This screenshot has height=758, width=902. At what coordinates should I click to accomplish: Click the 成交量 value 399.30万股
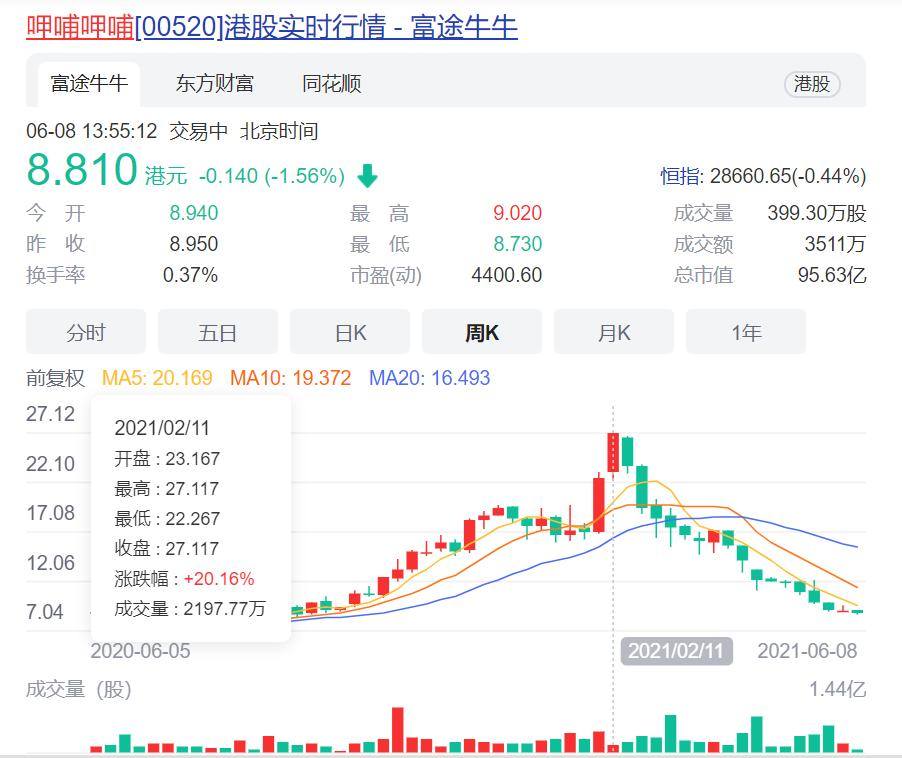817,213
